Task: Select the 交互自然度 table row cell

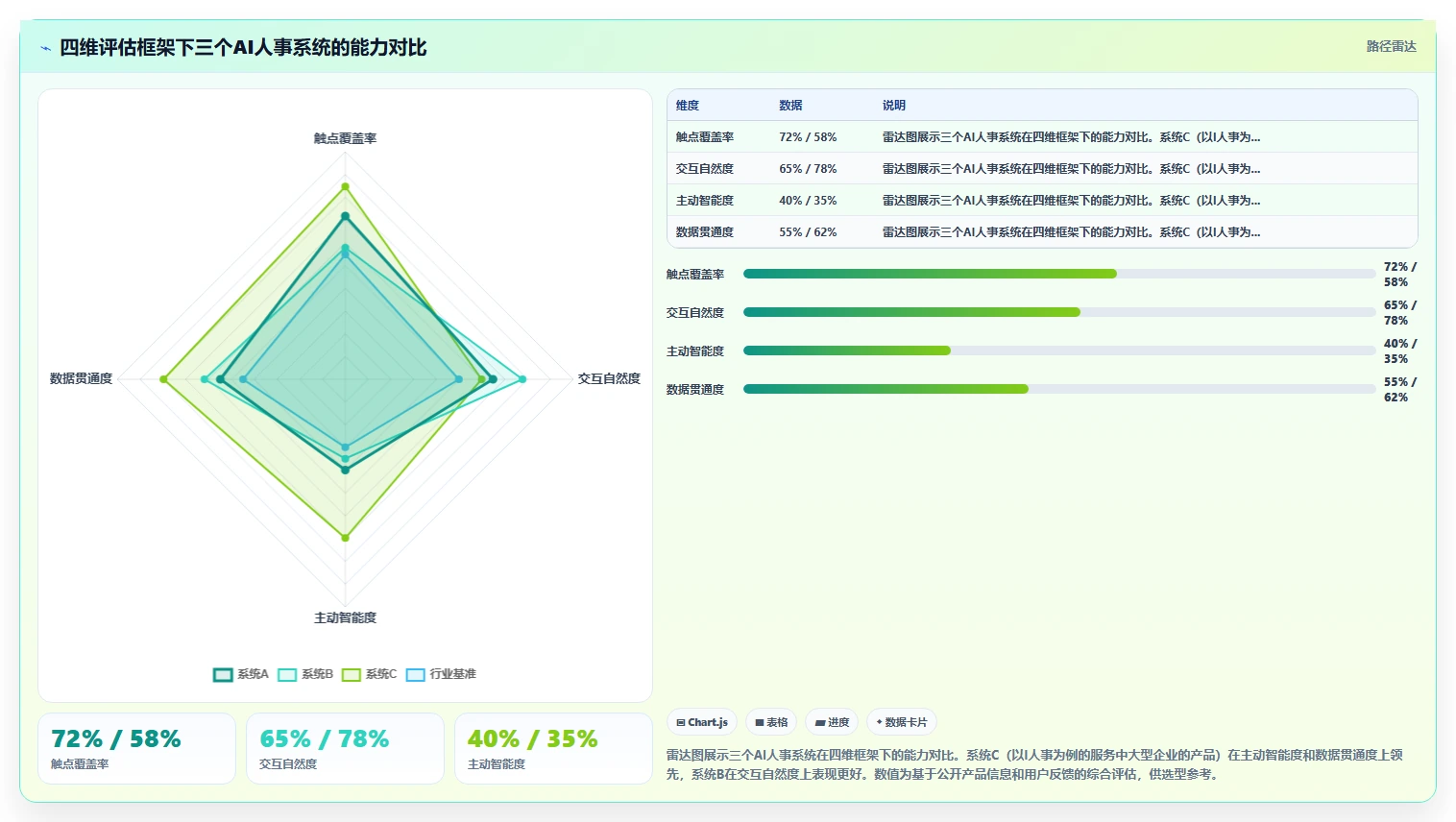Action: click(705, 169)
